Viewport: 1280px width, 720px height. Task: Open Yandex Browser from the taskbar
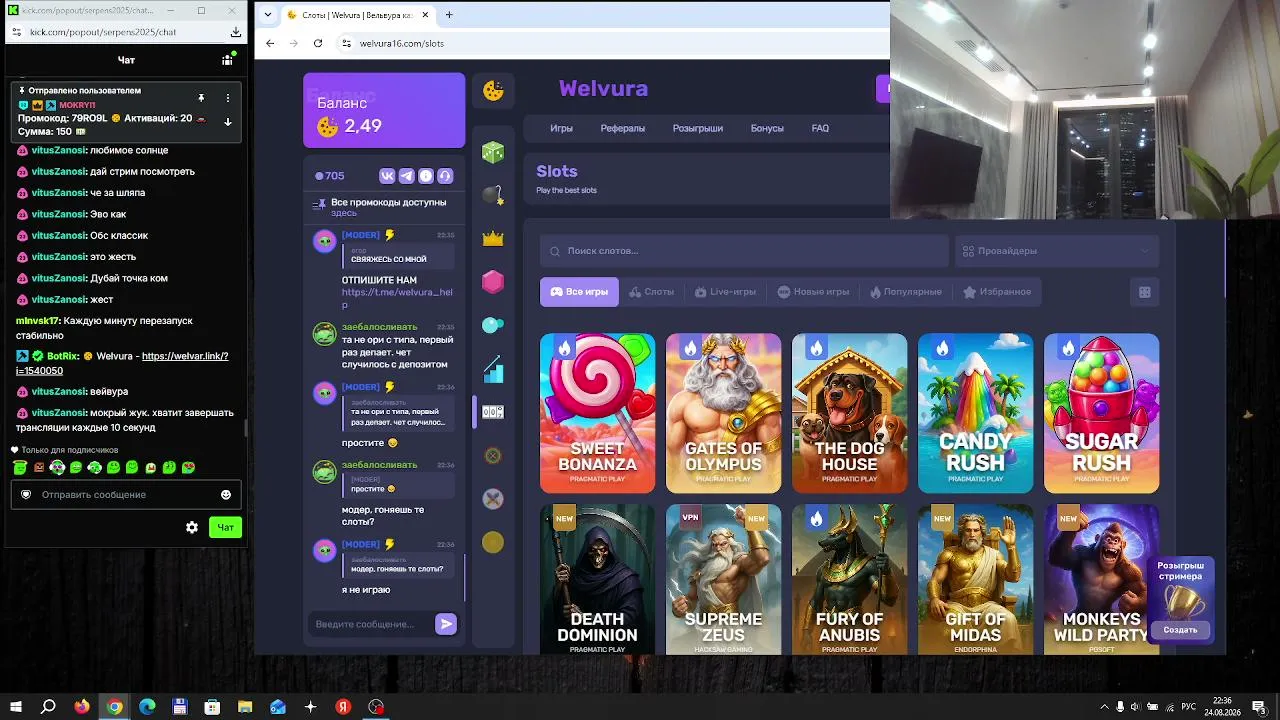point(343,707)
